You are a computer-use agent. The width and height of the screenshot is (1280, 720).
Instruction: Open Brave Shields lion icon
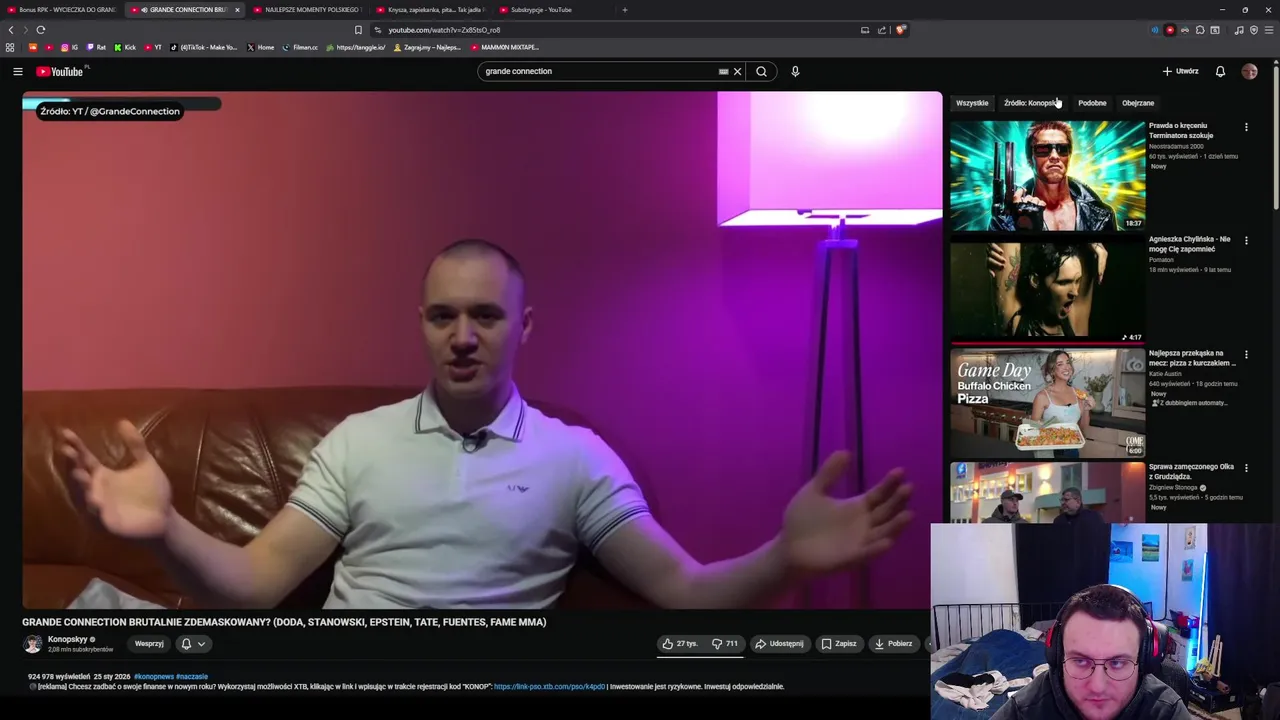[x=900, y=30]
